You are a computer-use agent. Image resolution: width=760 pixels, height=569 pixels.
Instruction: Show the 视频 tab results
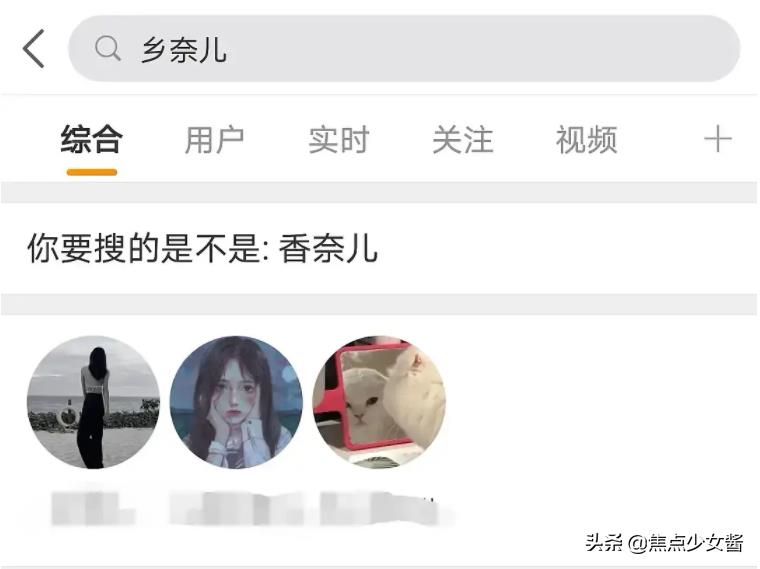[x=586, y=140]
